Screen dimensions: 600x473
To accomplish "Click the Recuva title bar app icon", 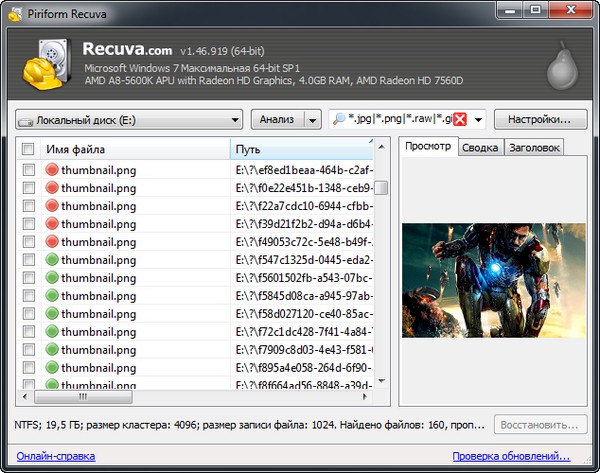I will (x=15, y=15).
